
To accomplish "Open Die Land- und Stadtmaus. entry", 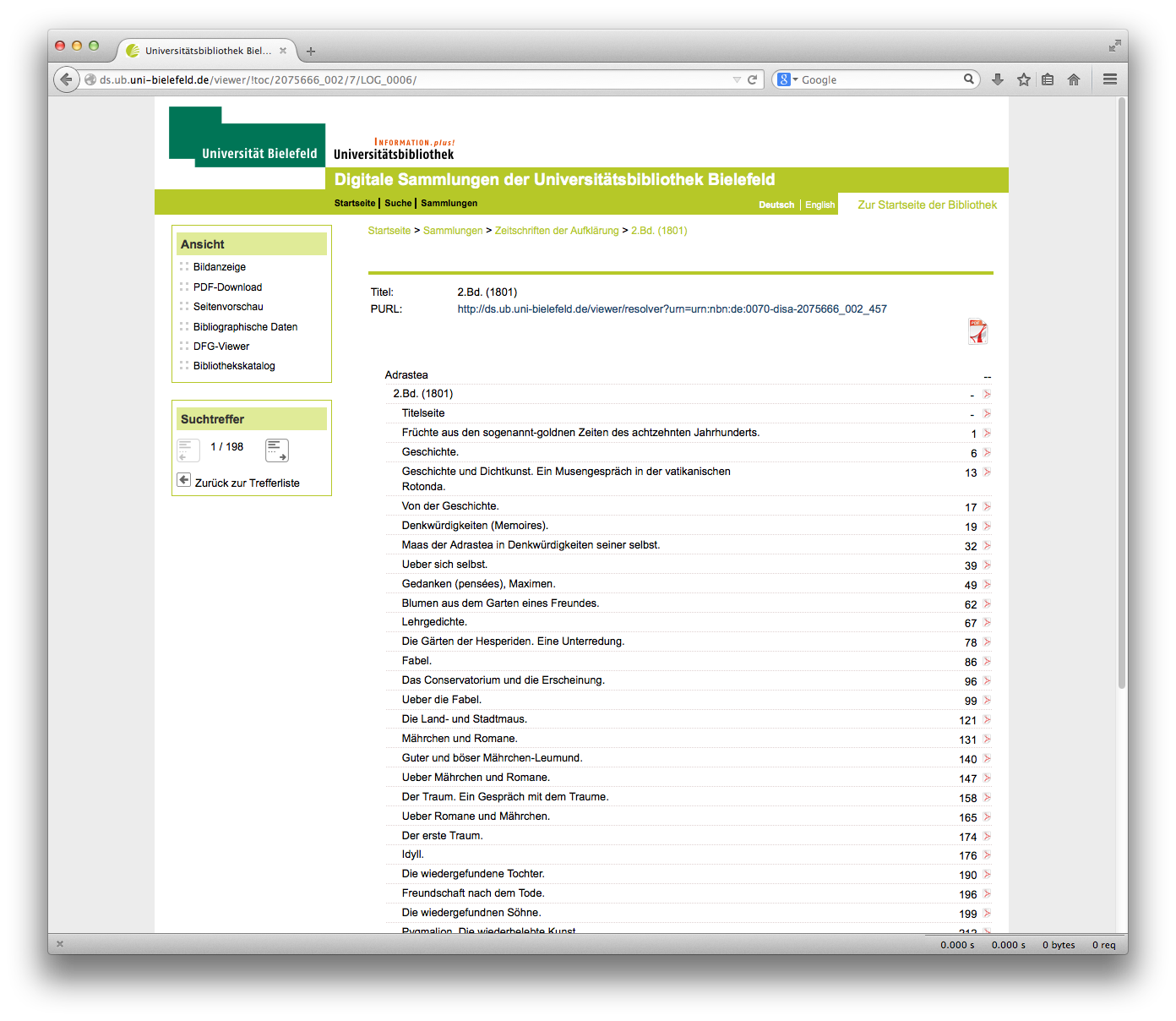I will pyautogui.click(x=464, y=719).
